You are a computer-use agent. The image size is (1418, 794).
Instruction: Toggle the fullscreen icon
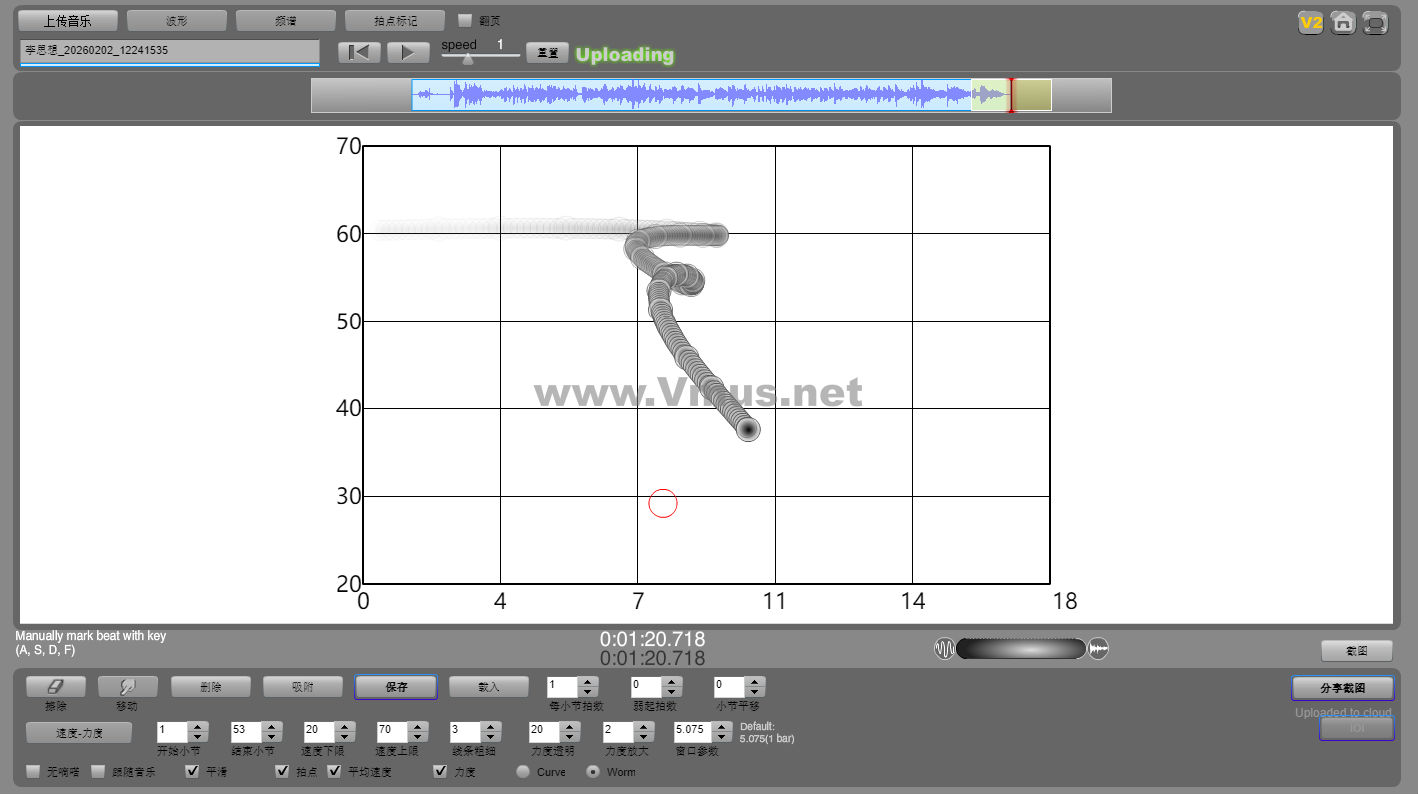coord(1375,23)
